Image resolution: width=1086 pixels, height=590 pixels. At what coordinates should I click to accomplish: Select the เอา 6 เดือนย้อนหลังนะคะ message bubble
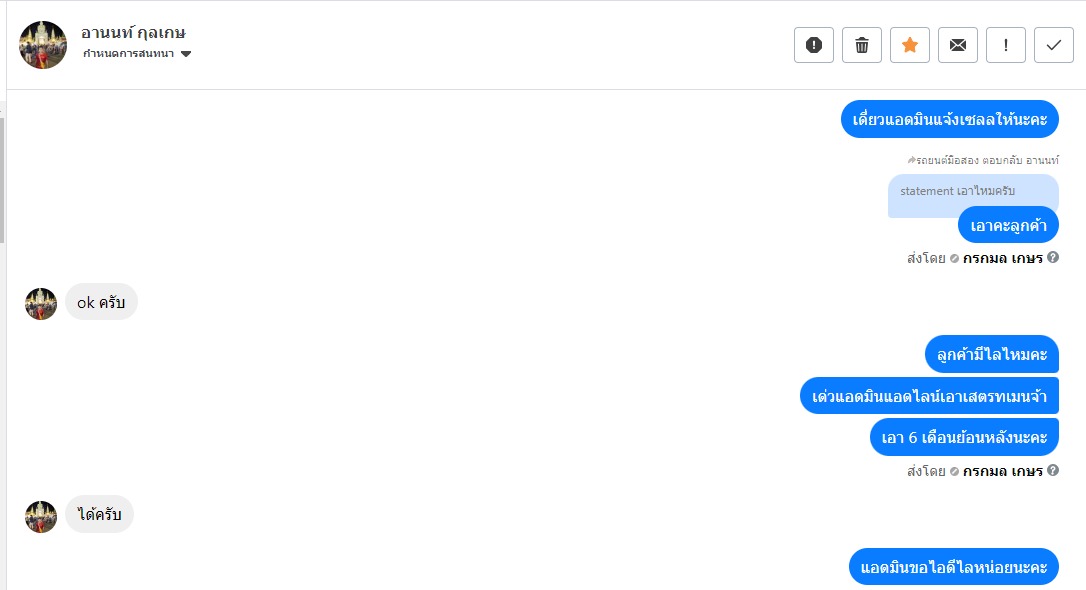964,437
